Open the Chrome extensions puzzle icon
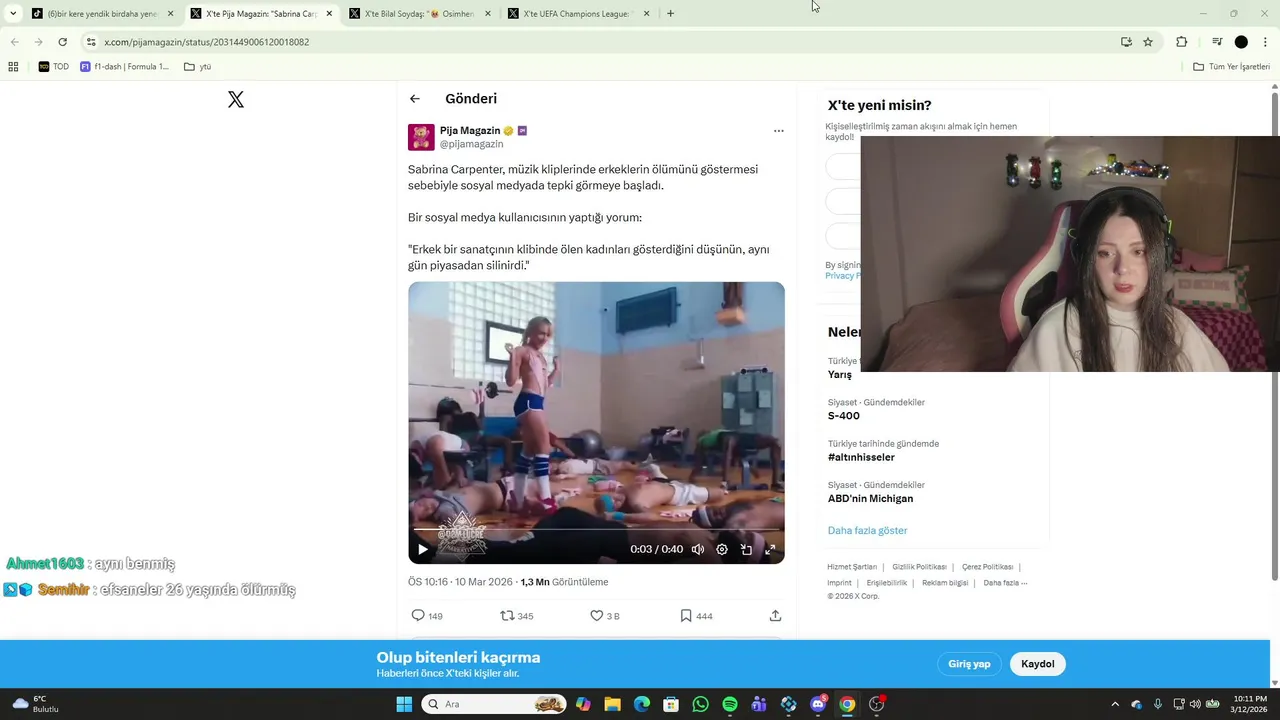This screenshot has width=1280, height=720. click(1182, 42)
